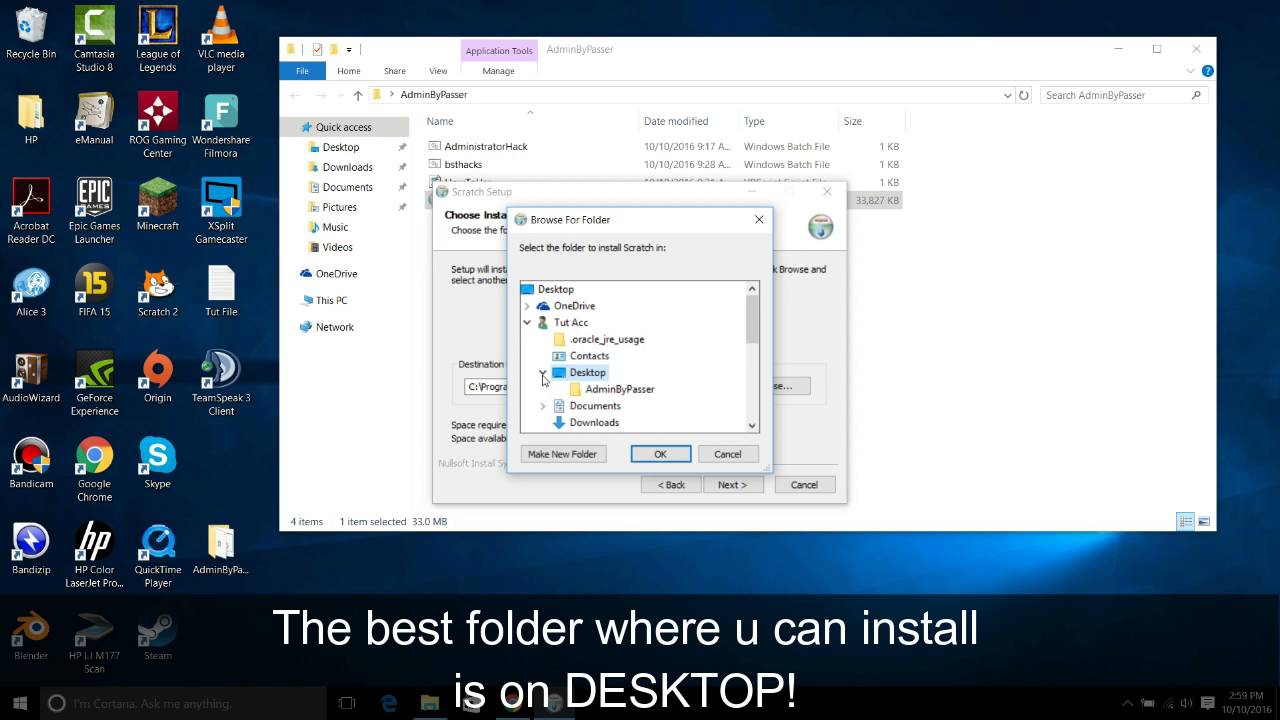
Task: Expand the Explorer ribbon chevron
Action: (x=1190, y=71)
